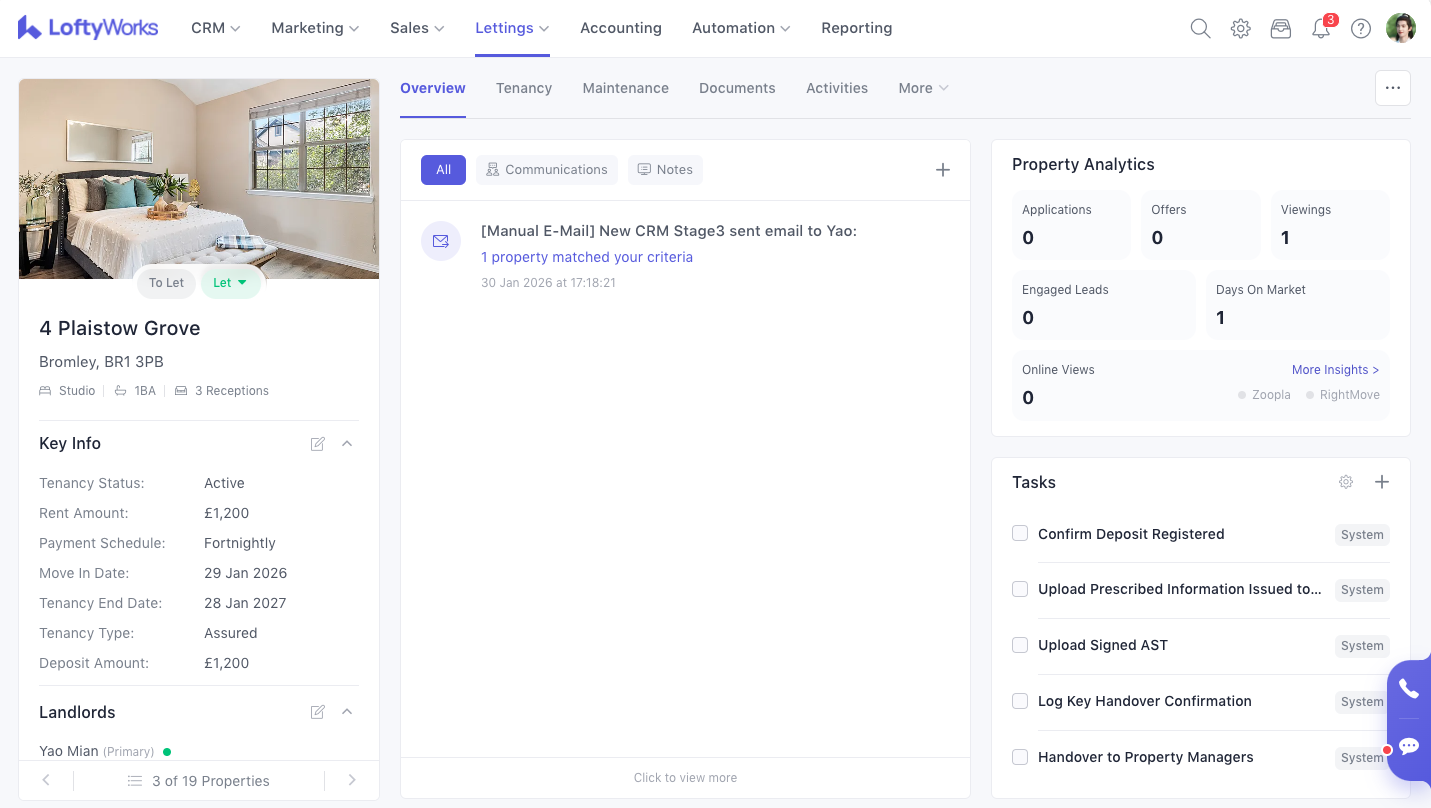Image resolution: width=1431 pixels, height=808 pixels.
Task: Open Tasks settings gear icon
Action: (1346, 482)
